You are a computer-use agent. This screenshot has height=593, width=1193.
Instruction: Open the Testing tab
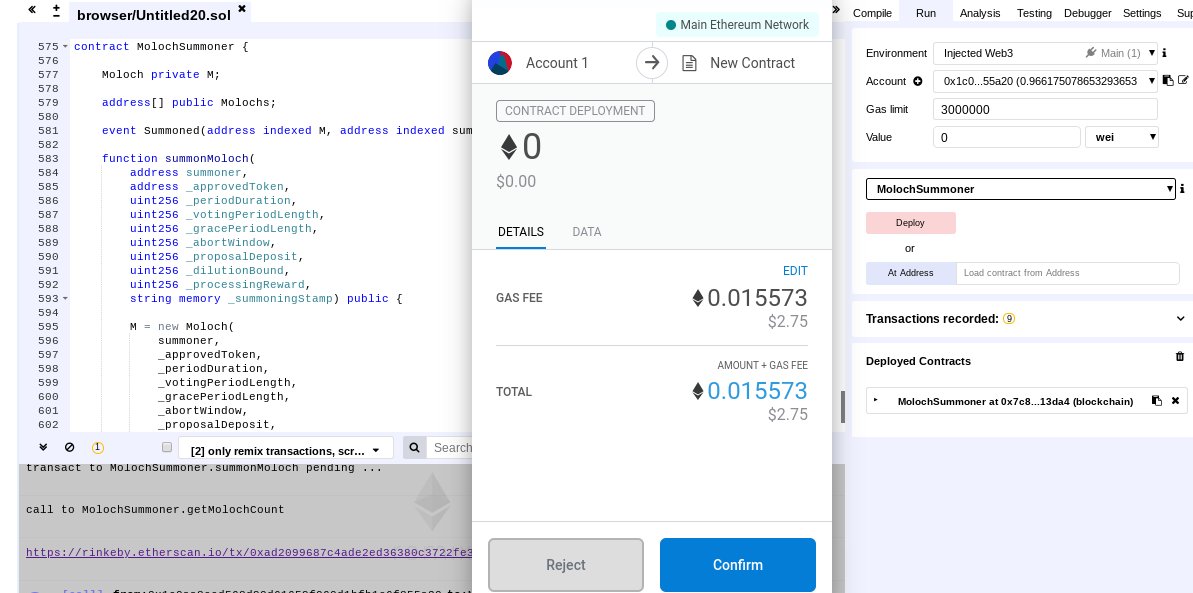(x=1034, y=13)
